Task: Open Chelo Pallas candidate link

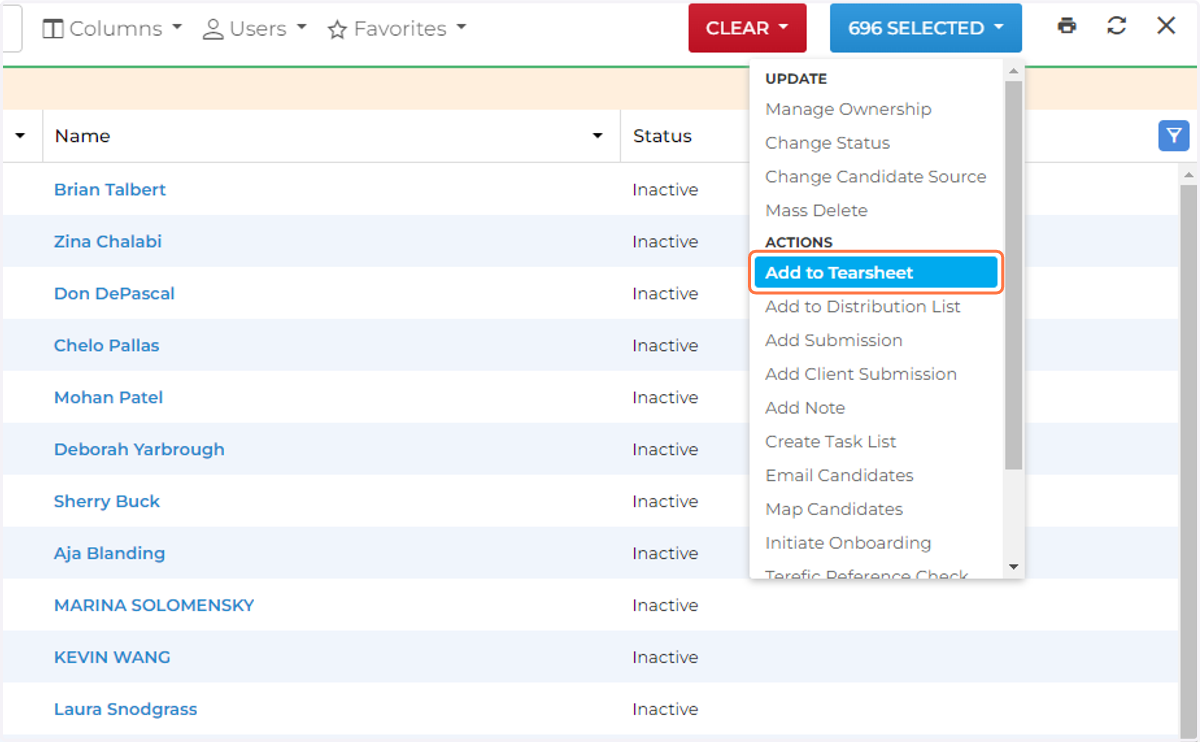Action: [x=106, y=346]
